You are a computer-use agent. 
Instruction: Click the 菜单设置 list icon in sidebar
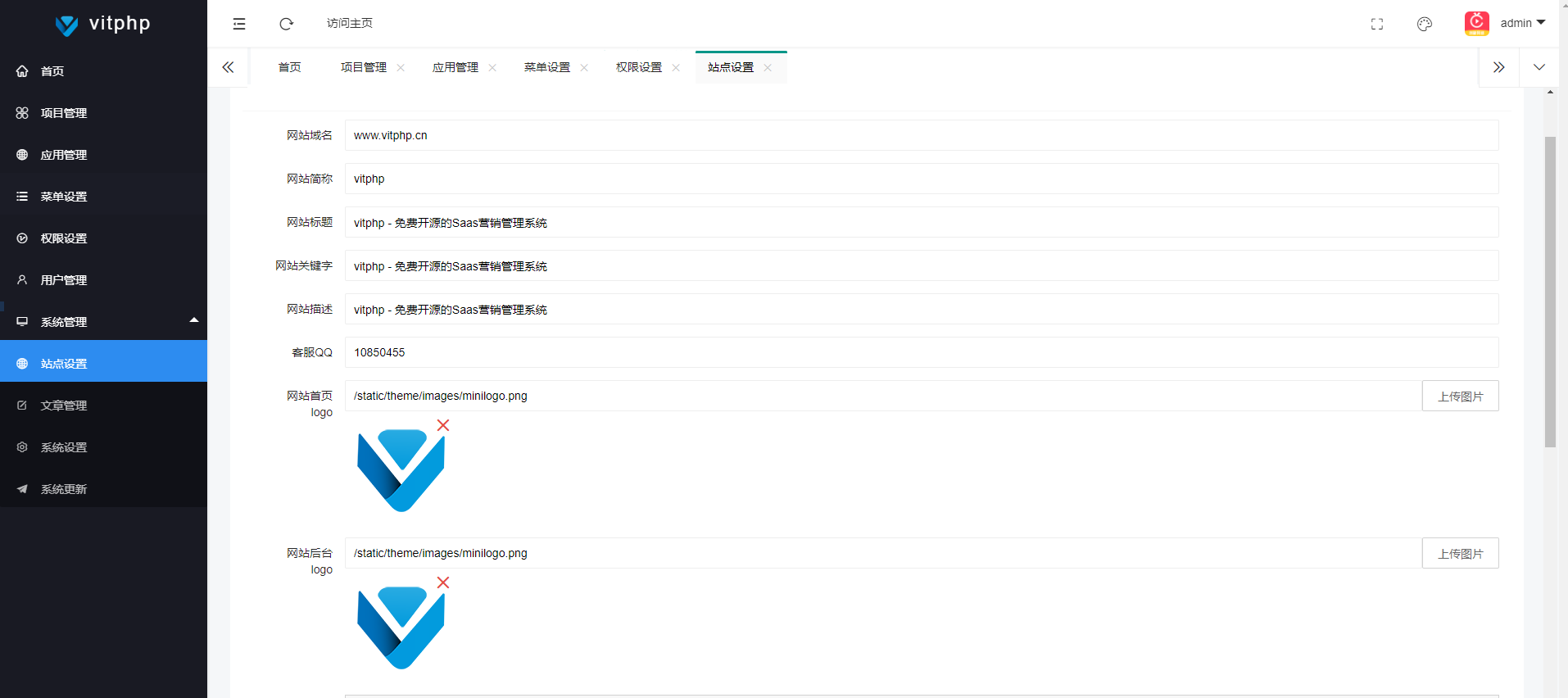(22, 197)
